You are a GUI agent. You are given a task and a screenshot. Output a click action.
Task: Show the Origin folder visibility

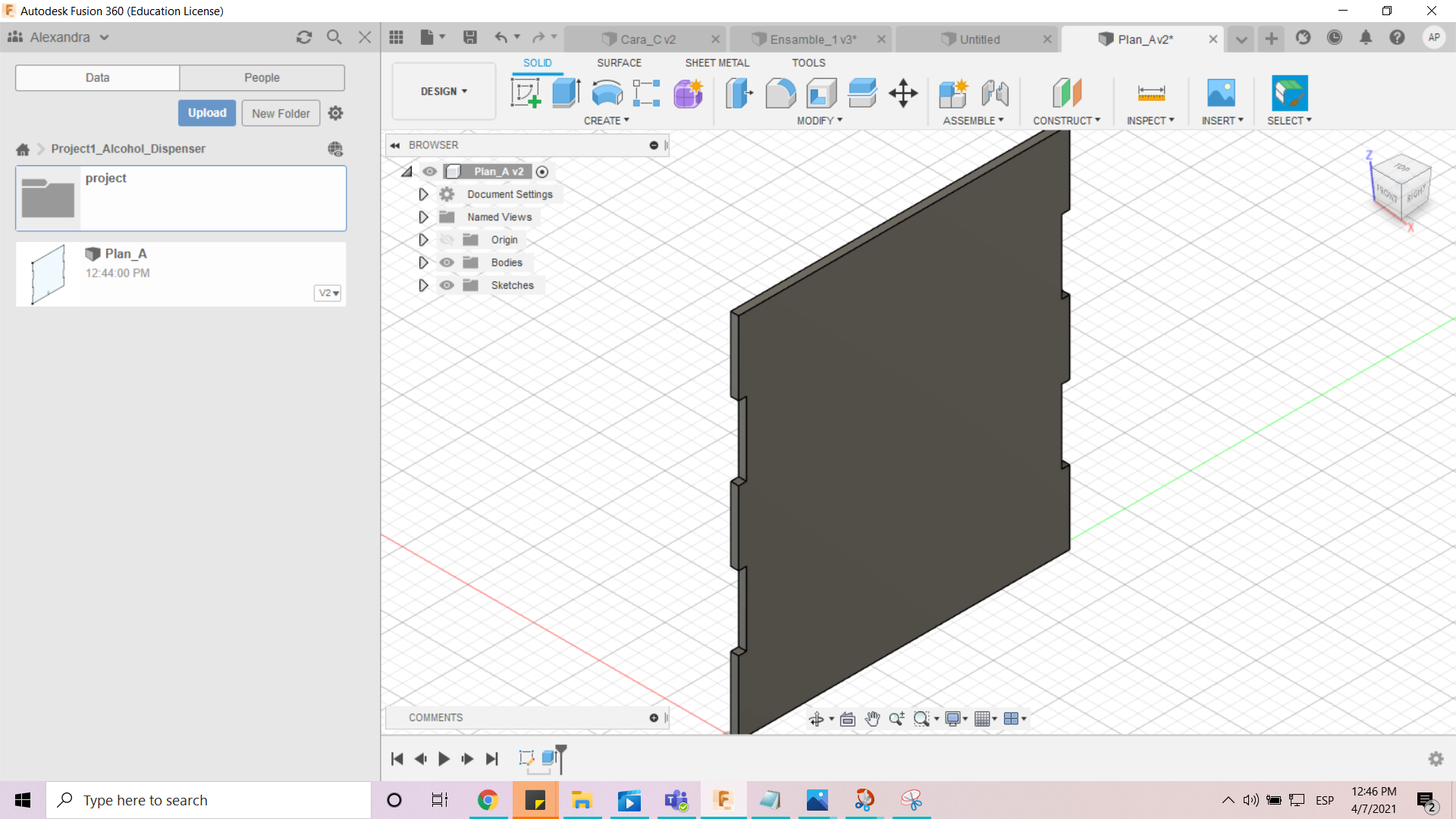[447, 240]
